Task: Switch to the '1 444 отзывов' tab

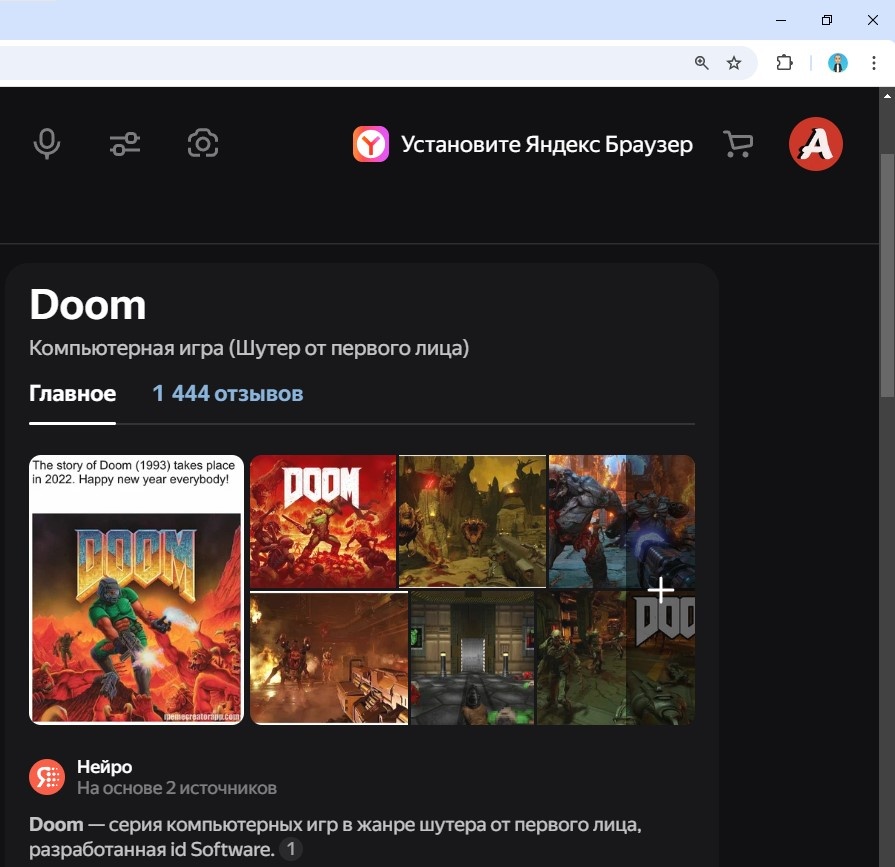Action: pos(228,394)
